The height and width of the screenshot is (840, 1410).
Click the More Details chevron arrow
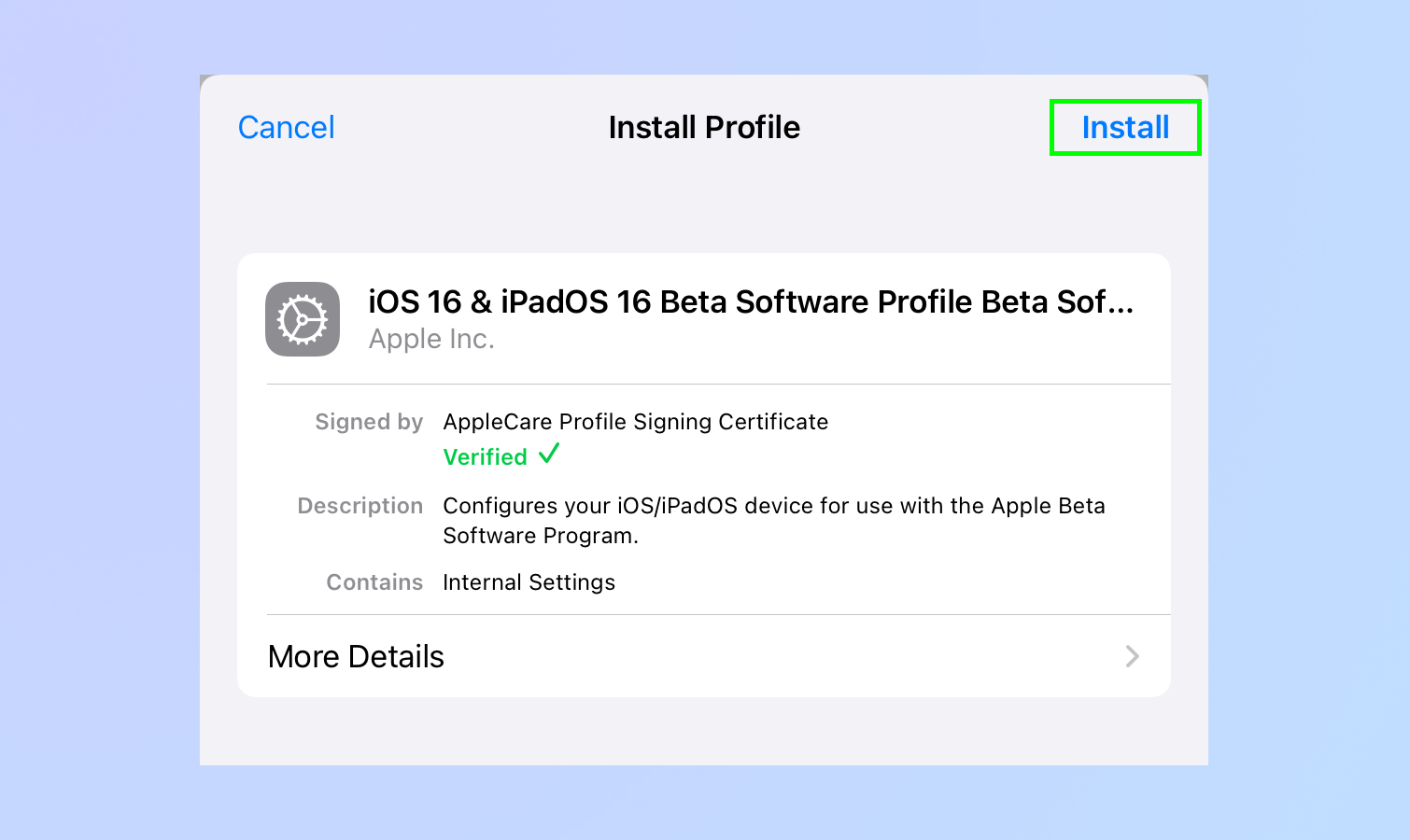(x=1133, y=656)
